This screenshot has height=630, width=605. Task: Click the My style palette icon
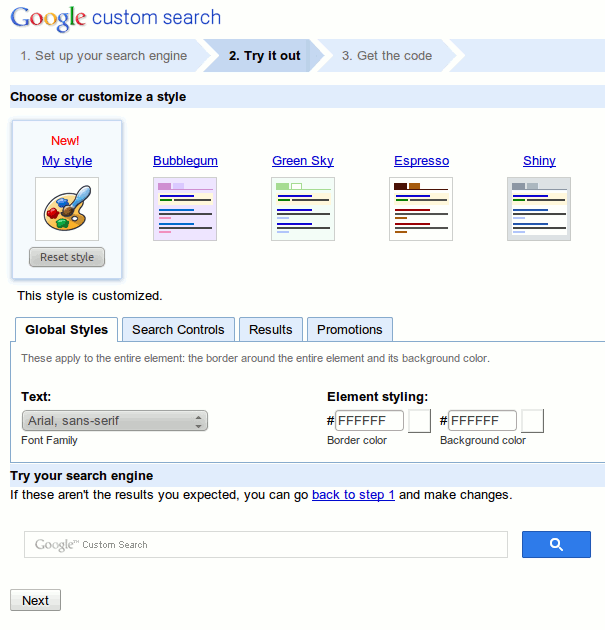[x=67, y=209]
